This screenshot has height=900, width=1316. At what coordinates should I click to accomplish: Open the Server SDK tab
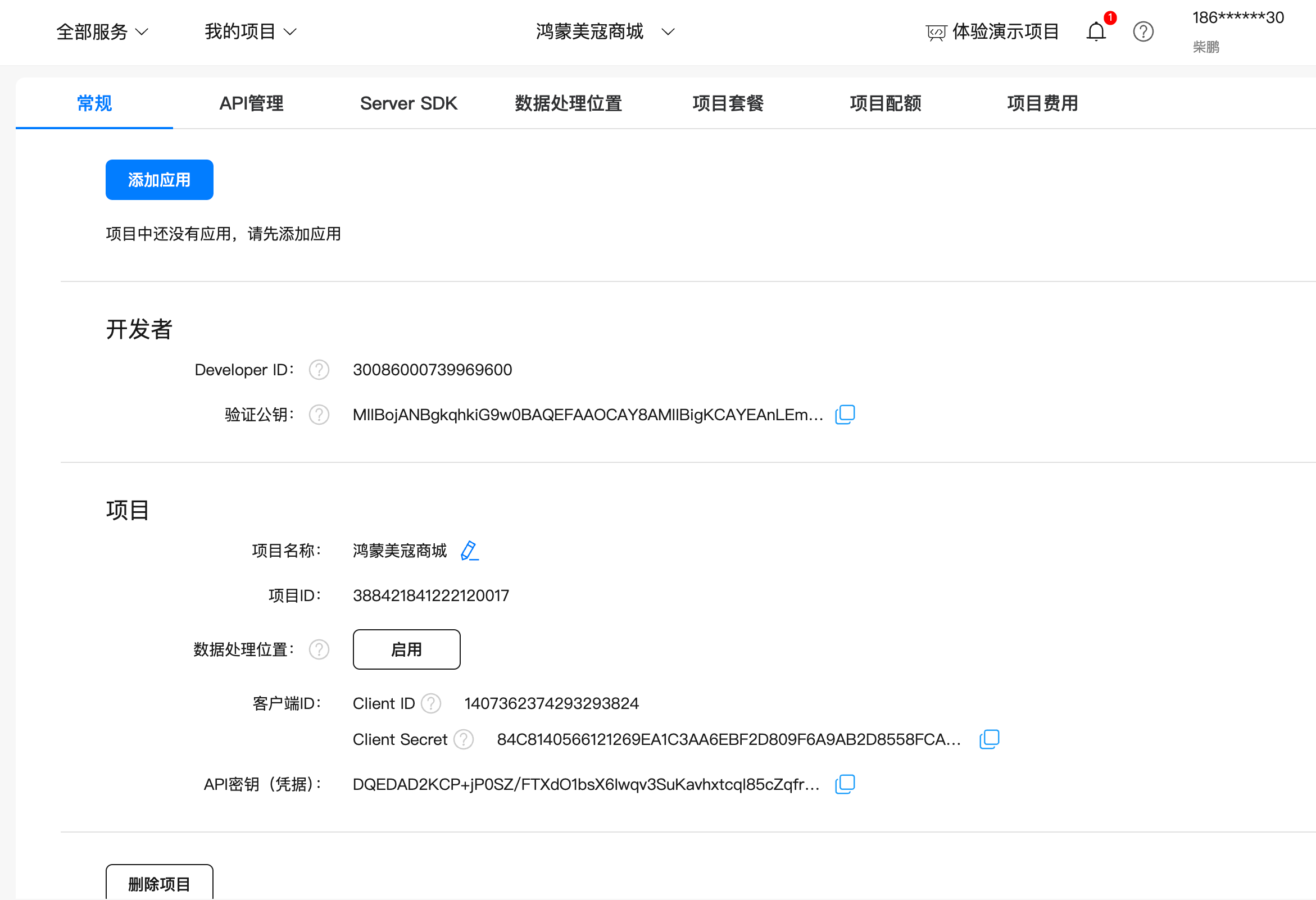(409, 103)
